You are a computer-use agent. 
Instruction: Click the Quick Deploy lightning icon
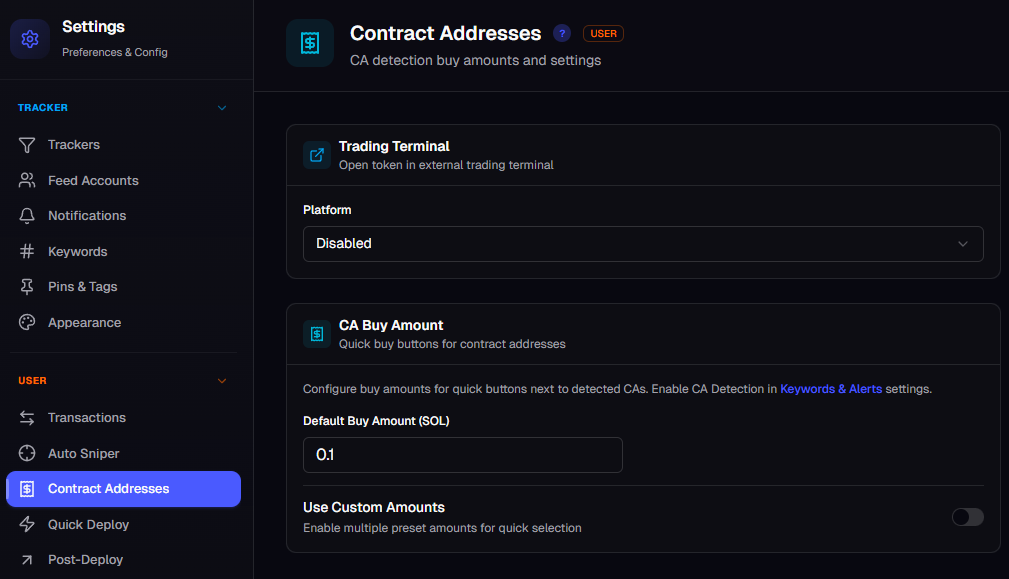tap(27, 524)
